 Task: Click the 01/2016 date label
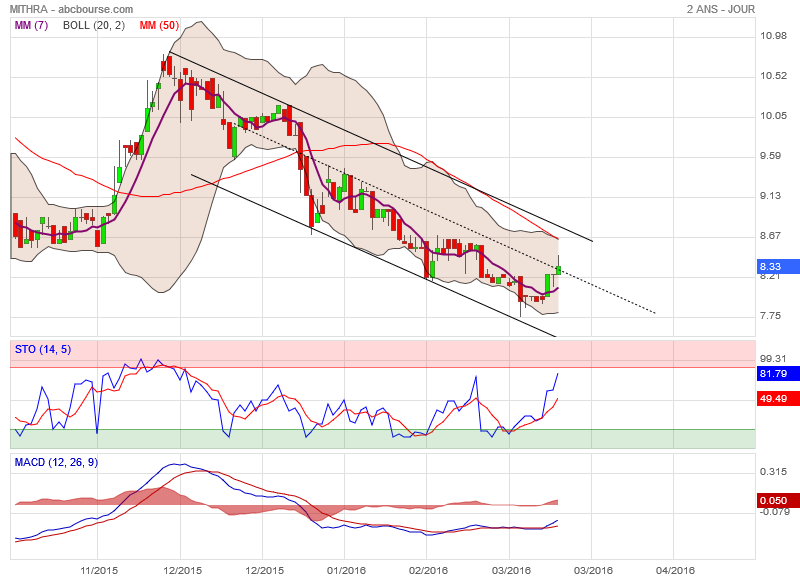[346, 570]
